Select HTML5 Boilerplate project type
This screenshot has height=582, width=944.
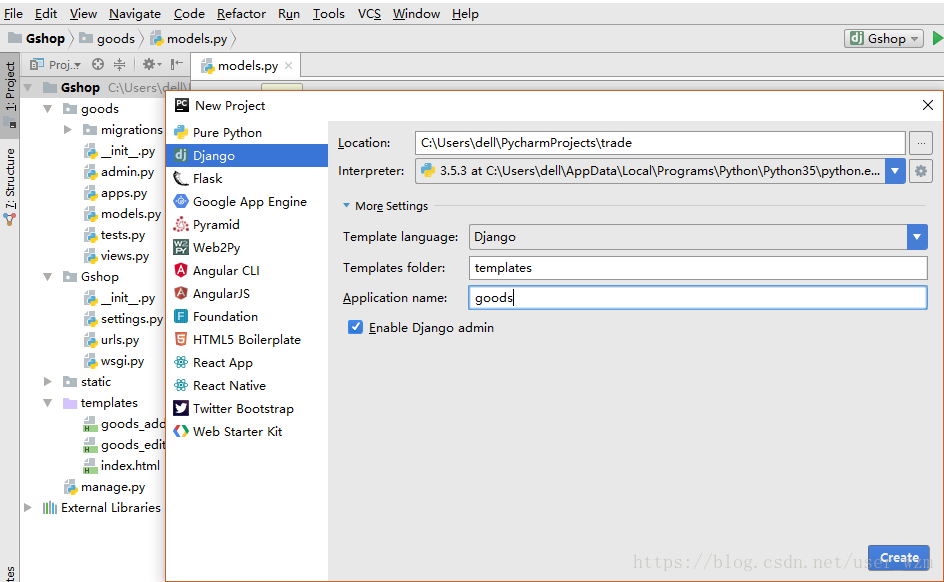(247, 339)
